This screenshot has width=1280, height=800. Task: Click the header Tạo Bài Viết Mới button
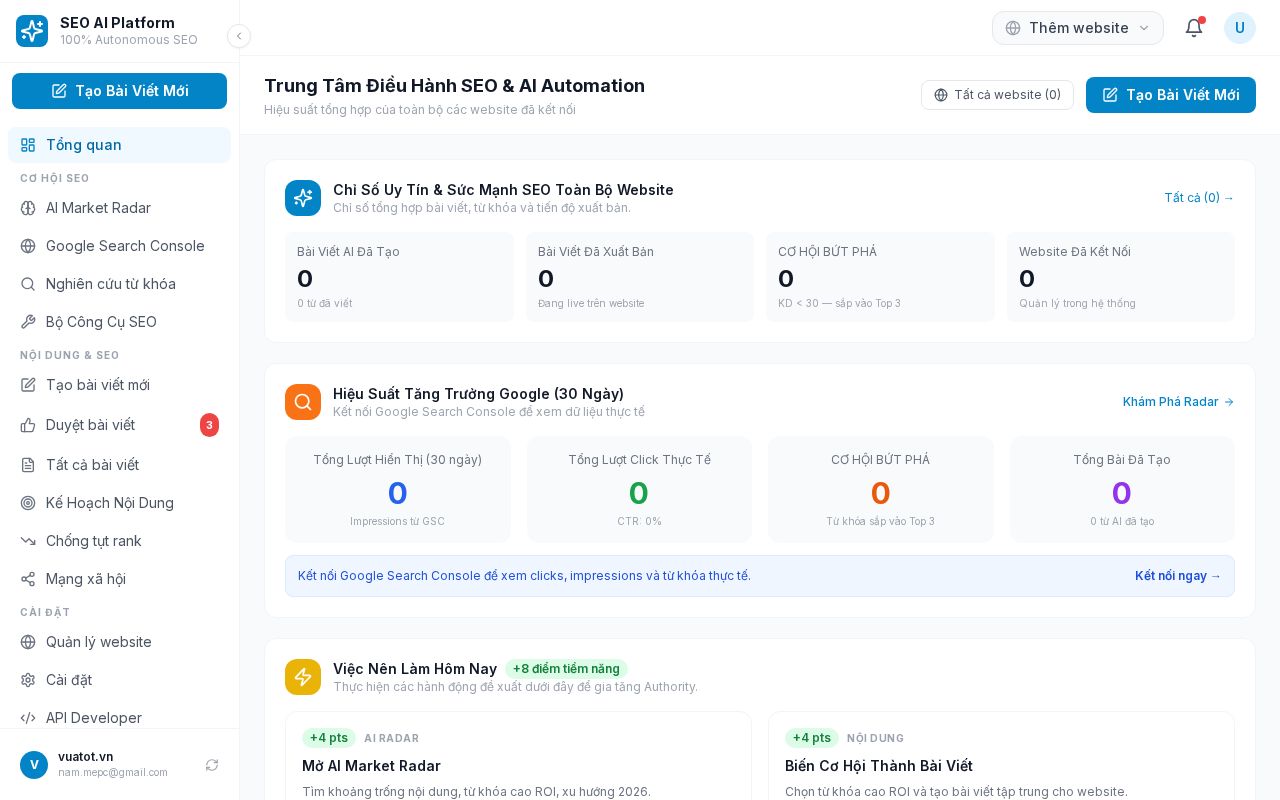[1171, 95]
